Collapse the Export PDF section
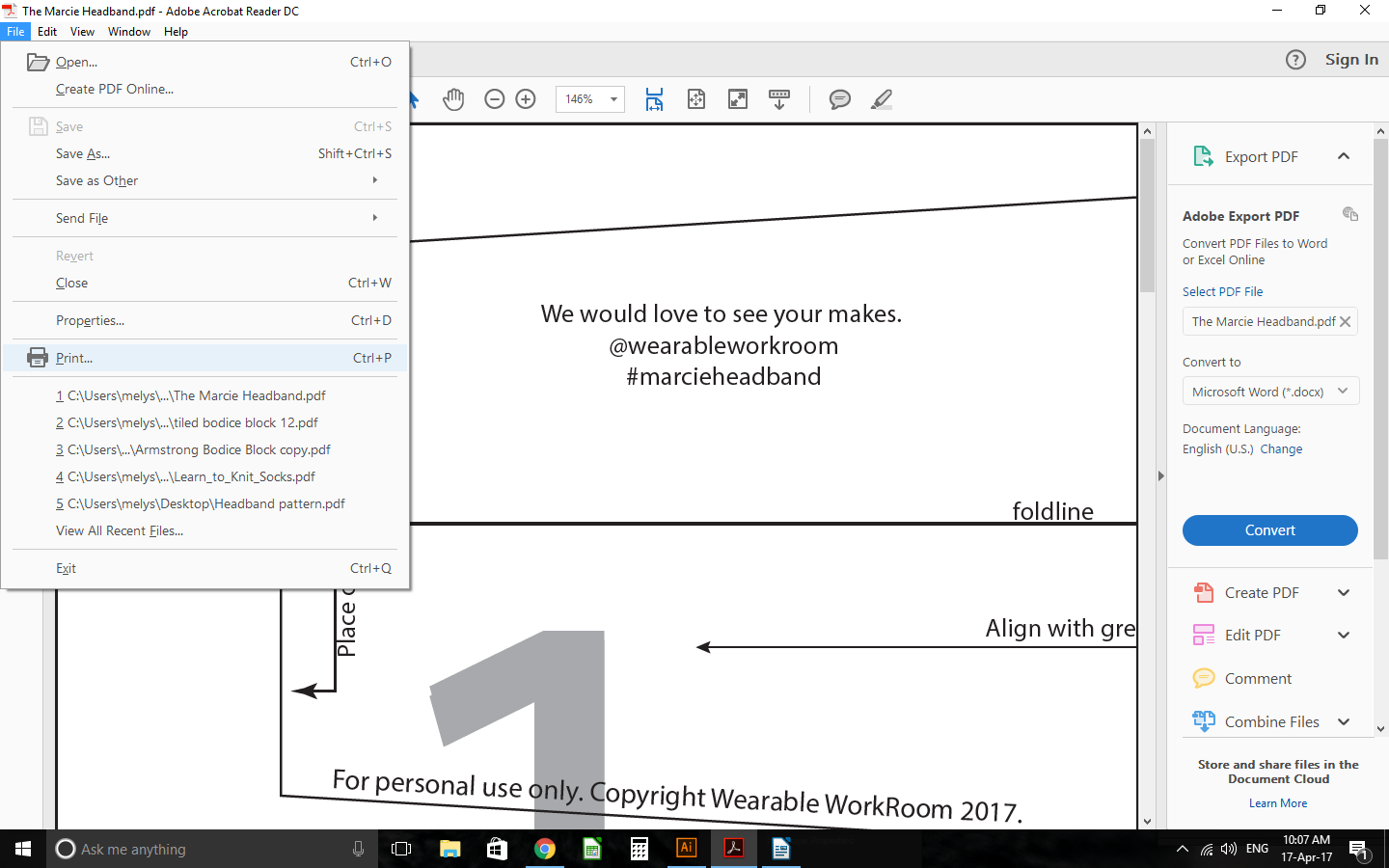This screenshot has width=1389, height=868. point(1344,156)
